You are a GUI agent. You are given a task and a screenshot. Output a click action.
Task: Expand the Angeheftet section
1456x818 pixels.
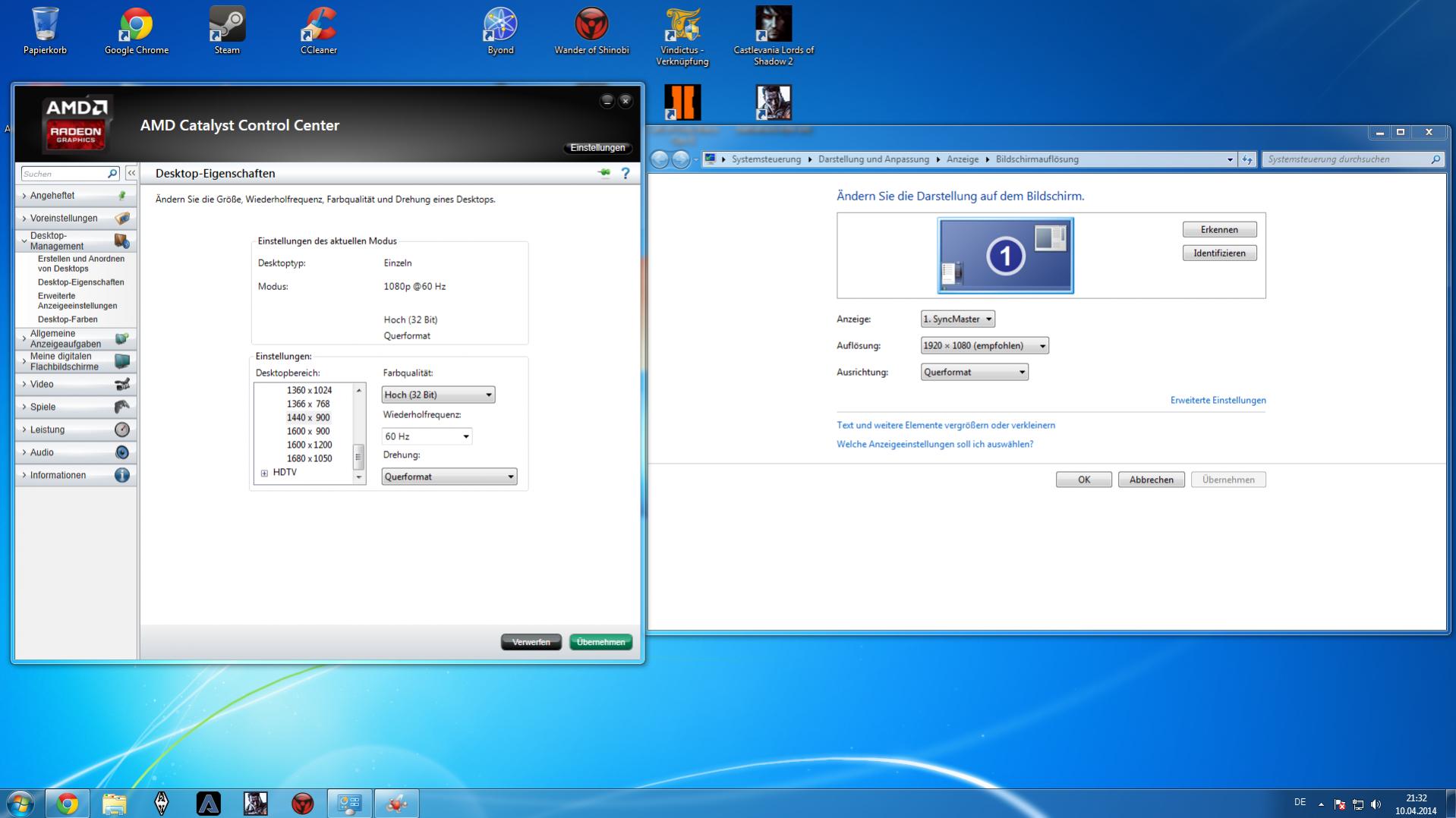click(75, 196)
